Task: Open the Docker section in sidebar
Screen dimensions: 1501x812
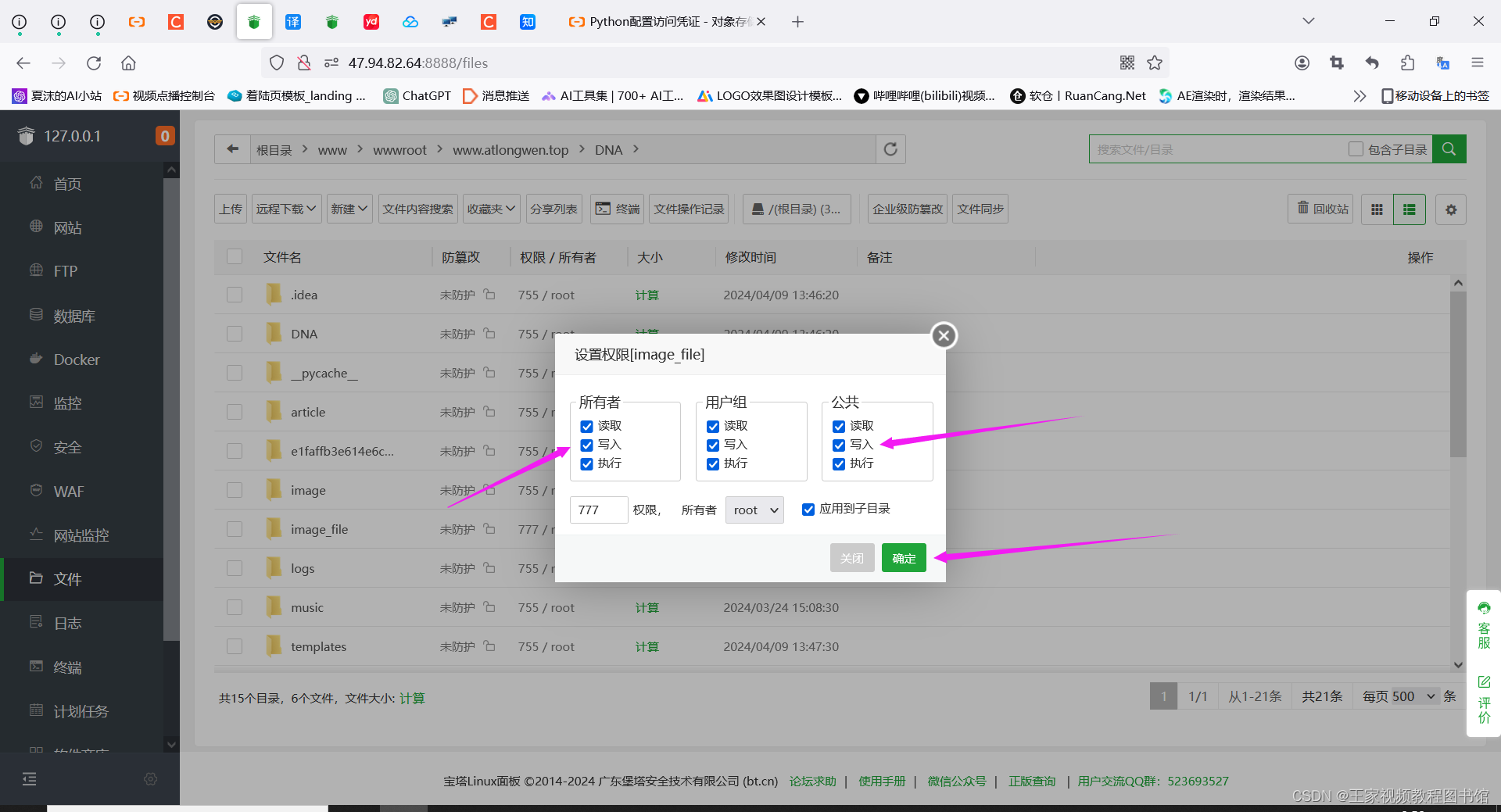Action: coord(75,359)
